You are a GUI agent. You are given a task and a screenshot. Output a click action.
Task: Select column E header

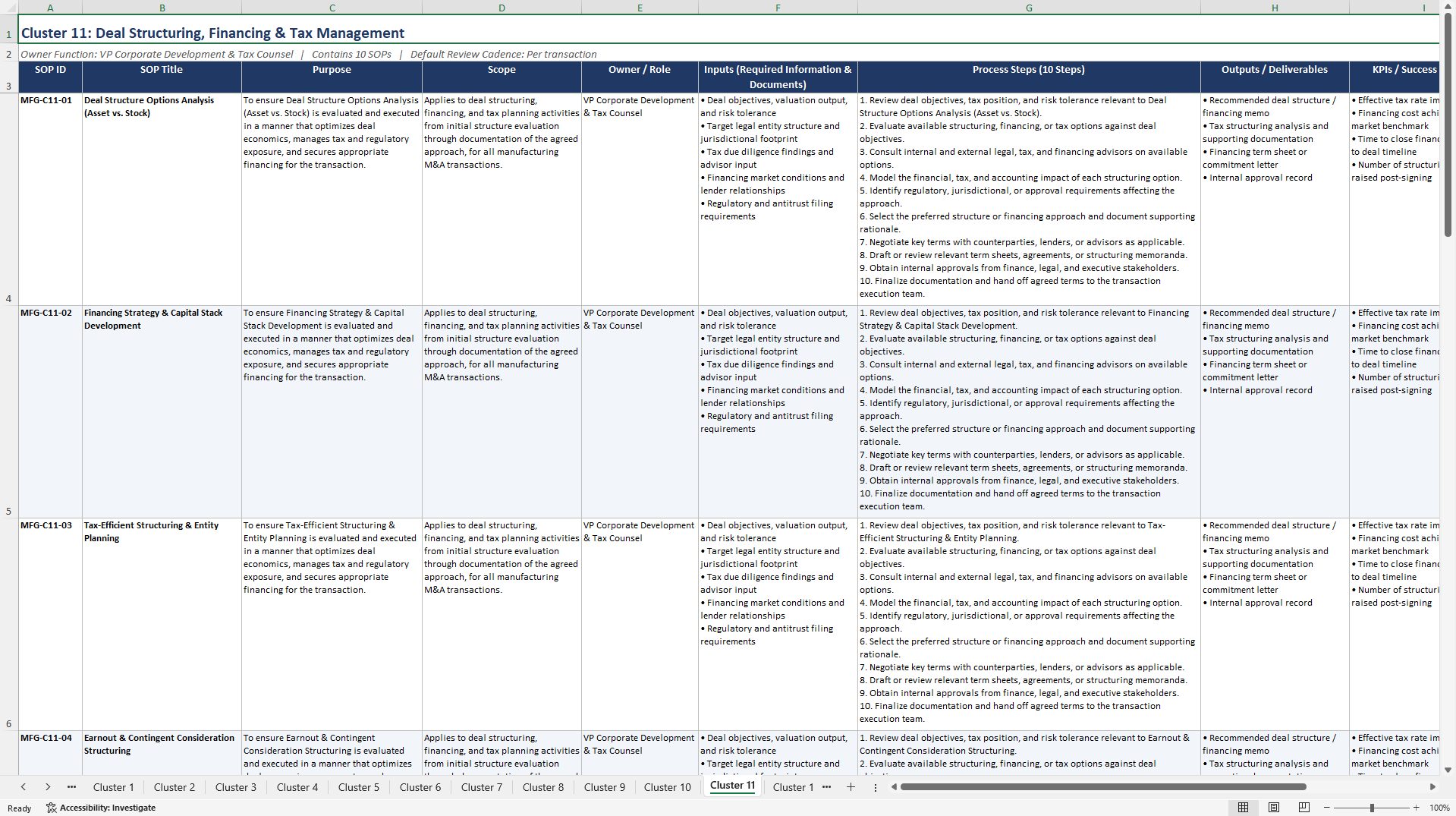640,8
